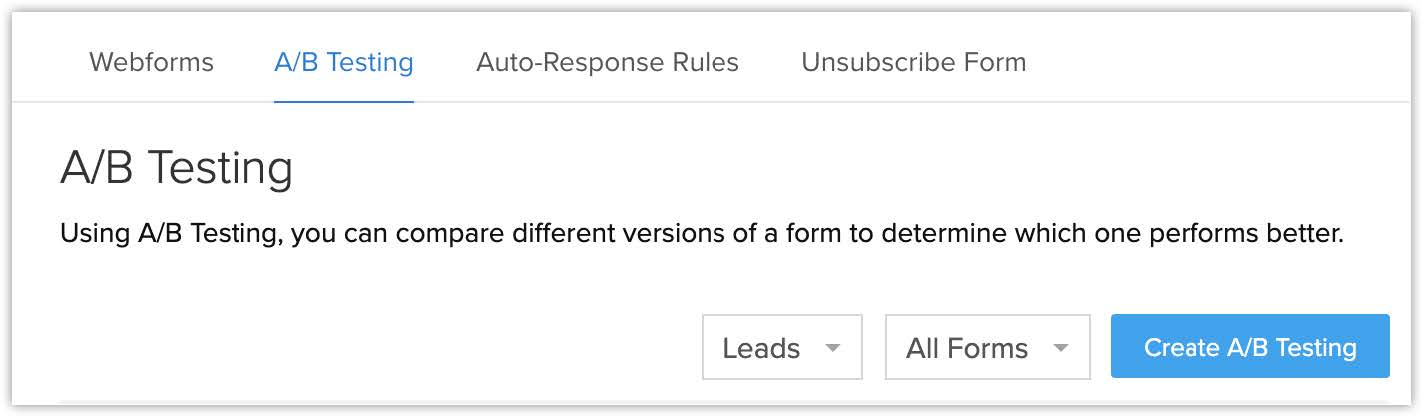
Task: Open the Auto-Response Rules tab
Action: (x=607, y=62)
